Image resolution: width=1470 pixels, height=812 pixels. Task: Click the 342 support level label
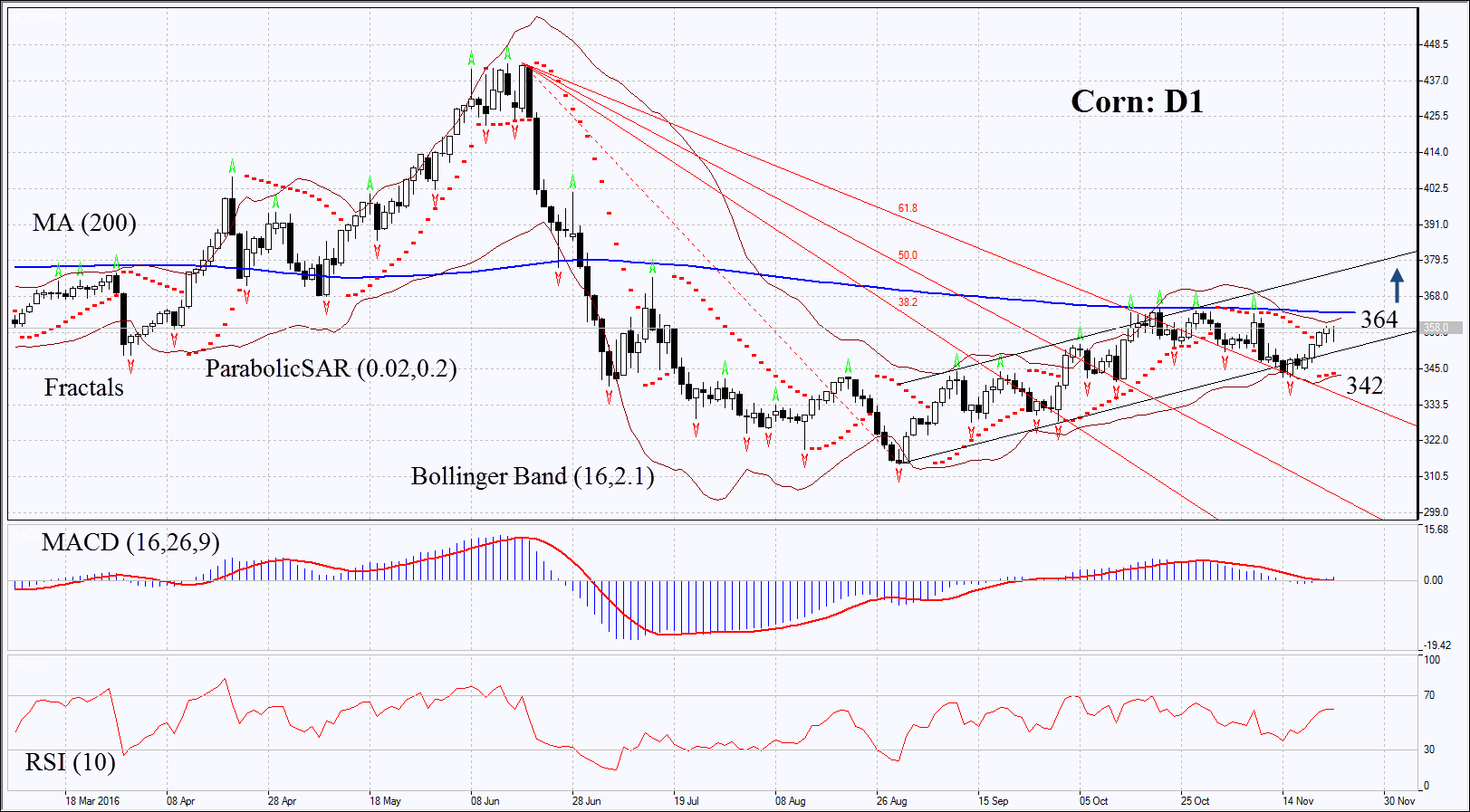(1365, 386)
